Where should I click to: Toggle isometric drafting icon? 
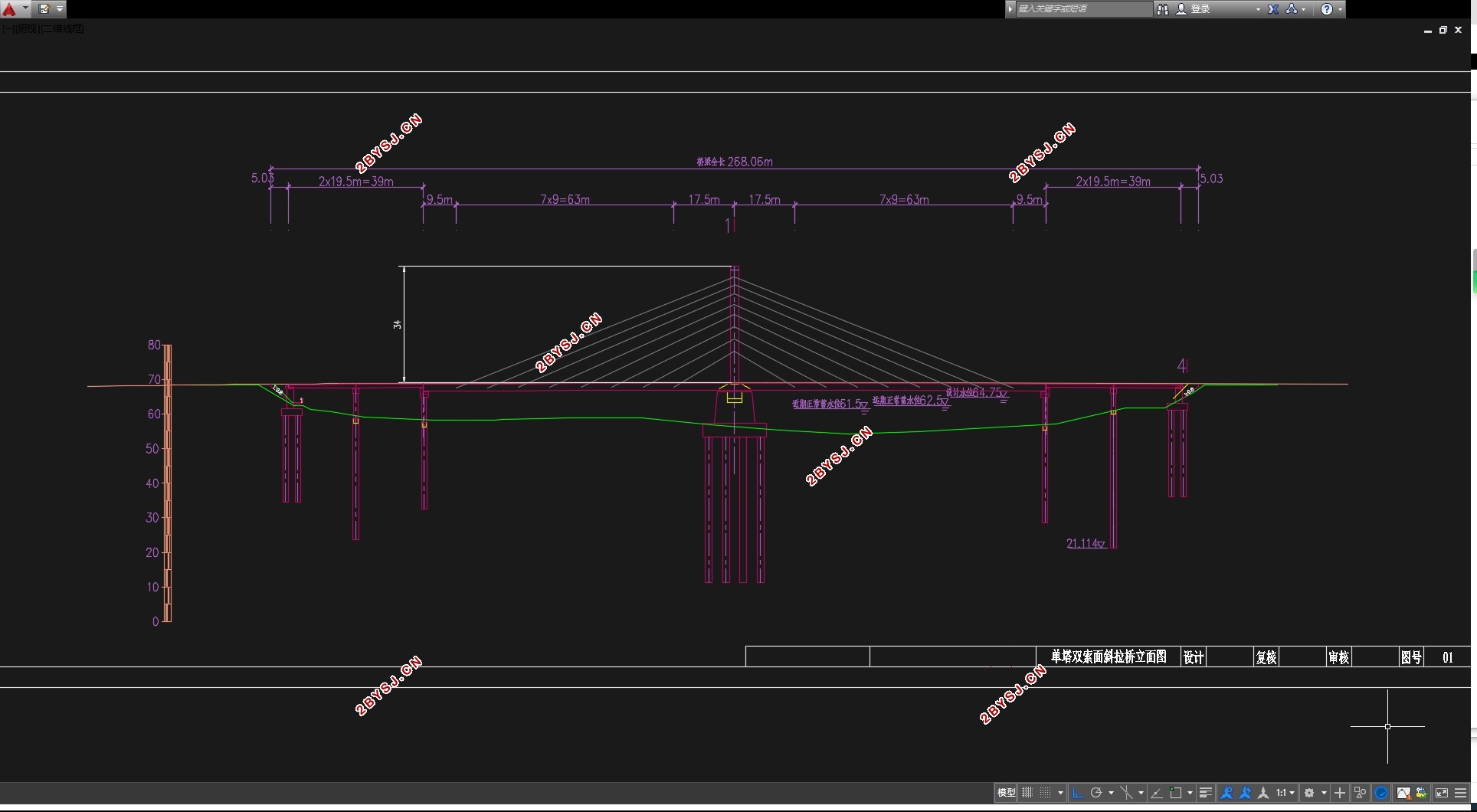pos(1126,793)
